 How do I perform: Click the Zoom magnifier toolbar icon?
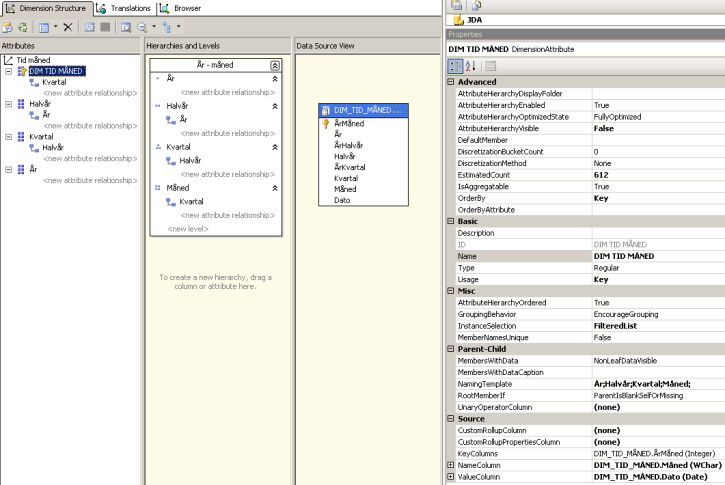pos(142,28)
